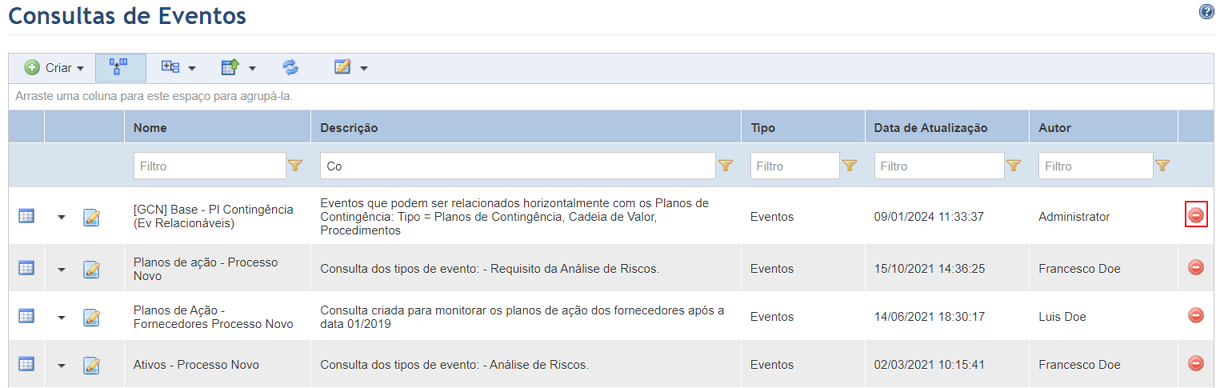The width and height of the screenshot is (1224, 388).
Task: Click the refresh list icon
Action: pos(290,67)
